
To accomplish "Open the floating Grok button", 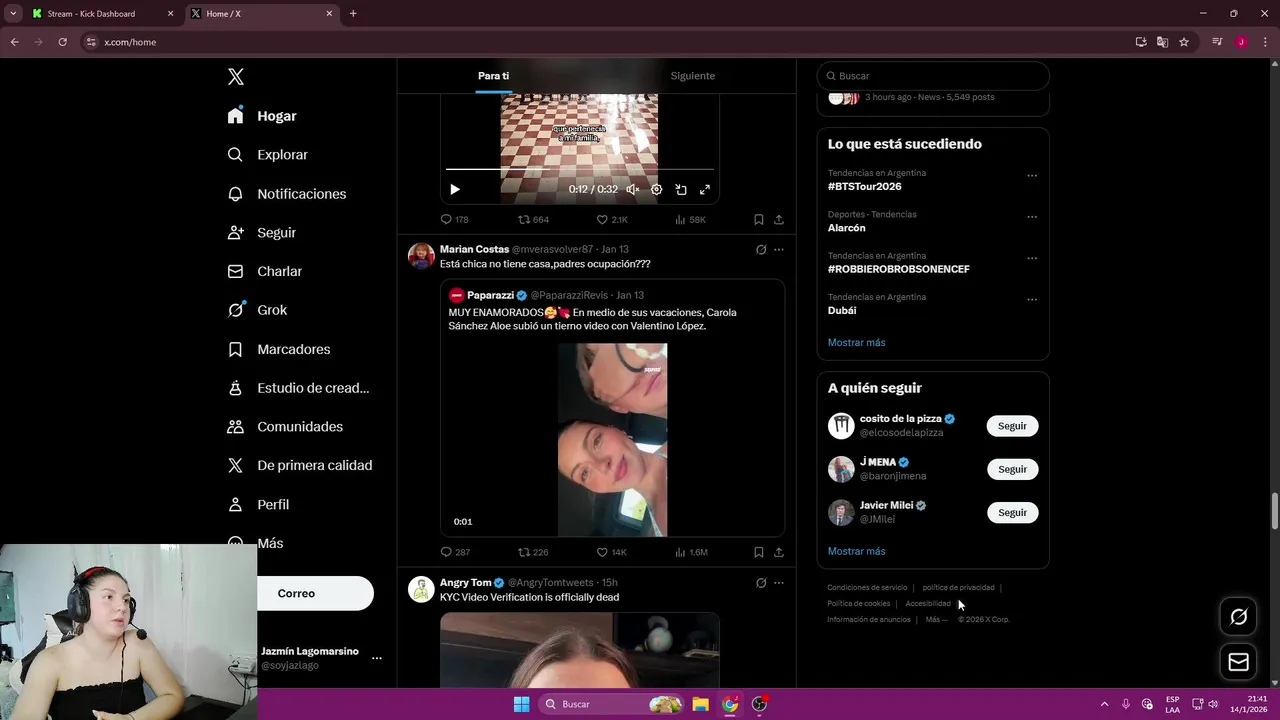I will point(1238,617).
